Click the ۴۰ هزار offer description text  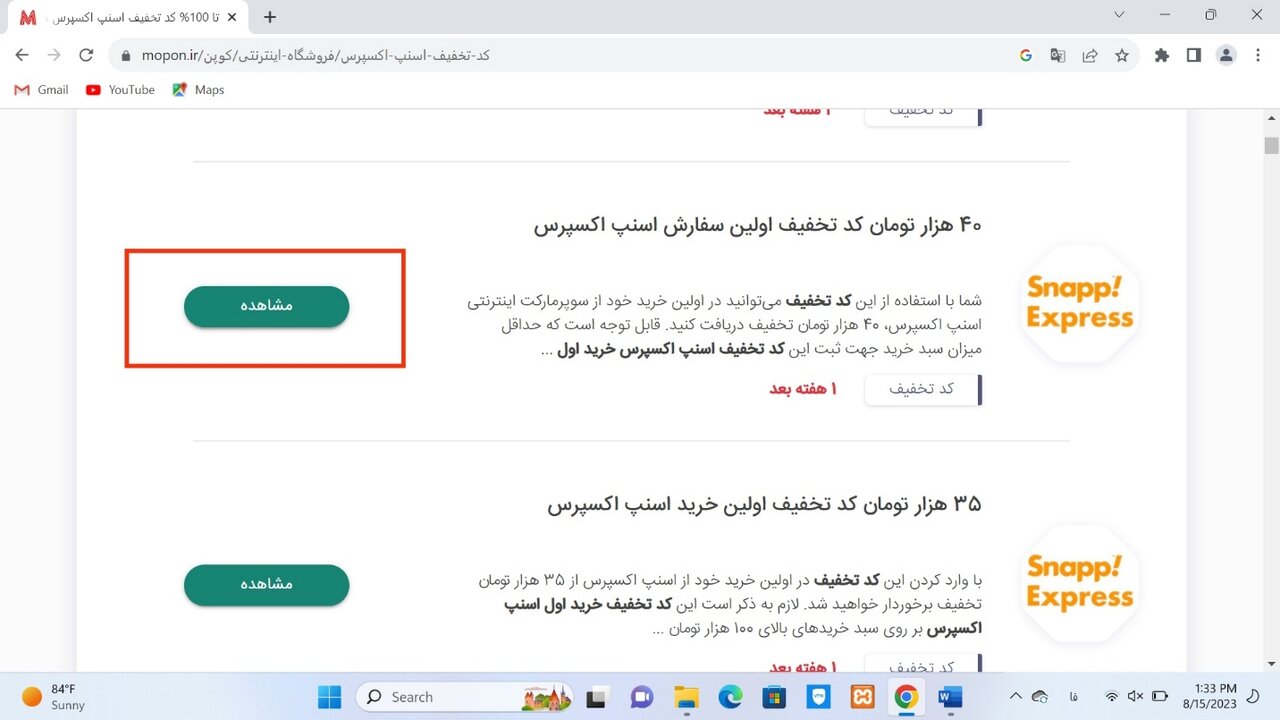coord(724,325)
